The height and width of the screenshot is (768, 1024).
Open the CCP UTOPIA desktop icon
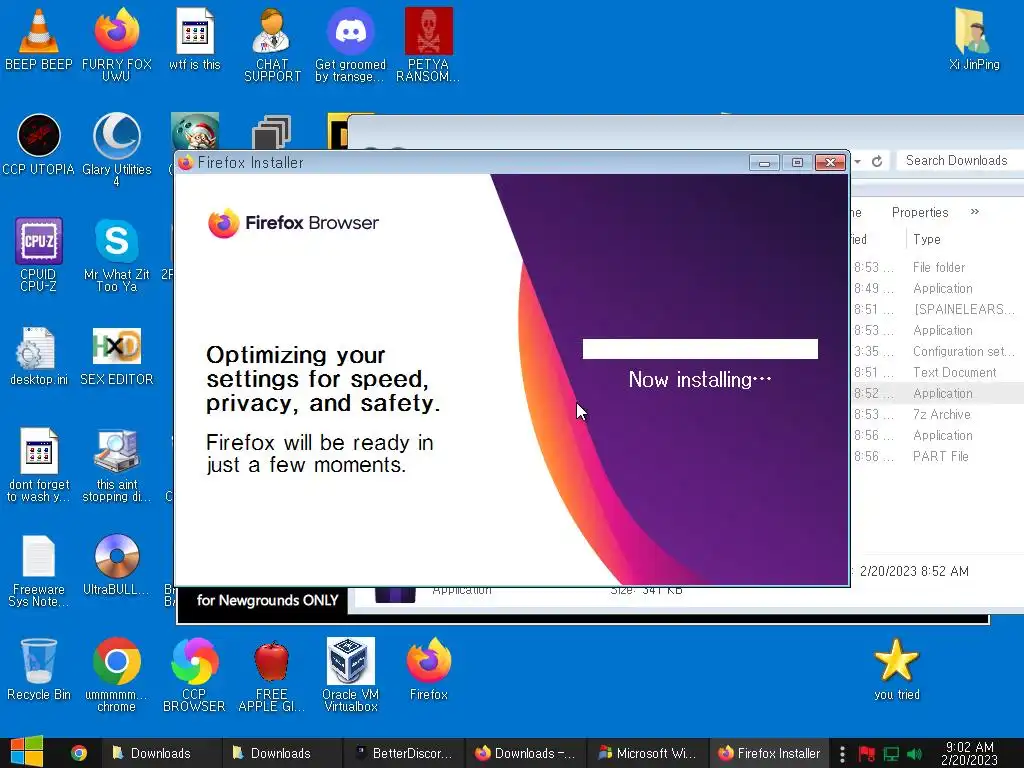click(x=39, y=144)
